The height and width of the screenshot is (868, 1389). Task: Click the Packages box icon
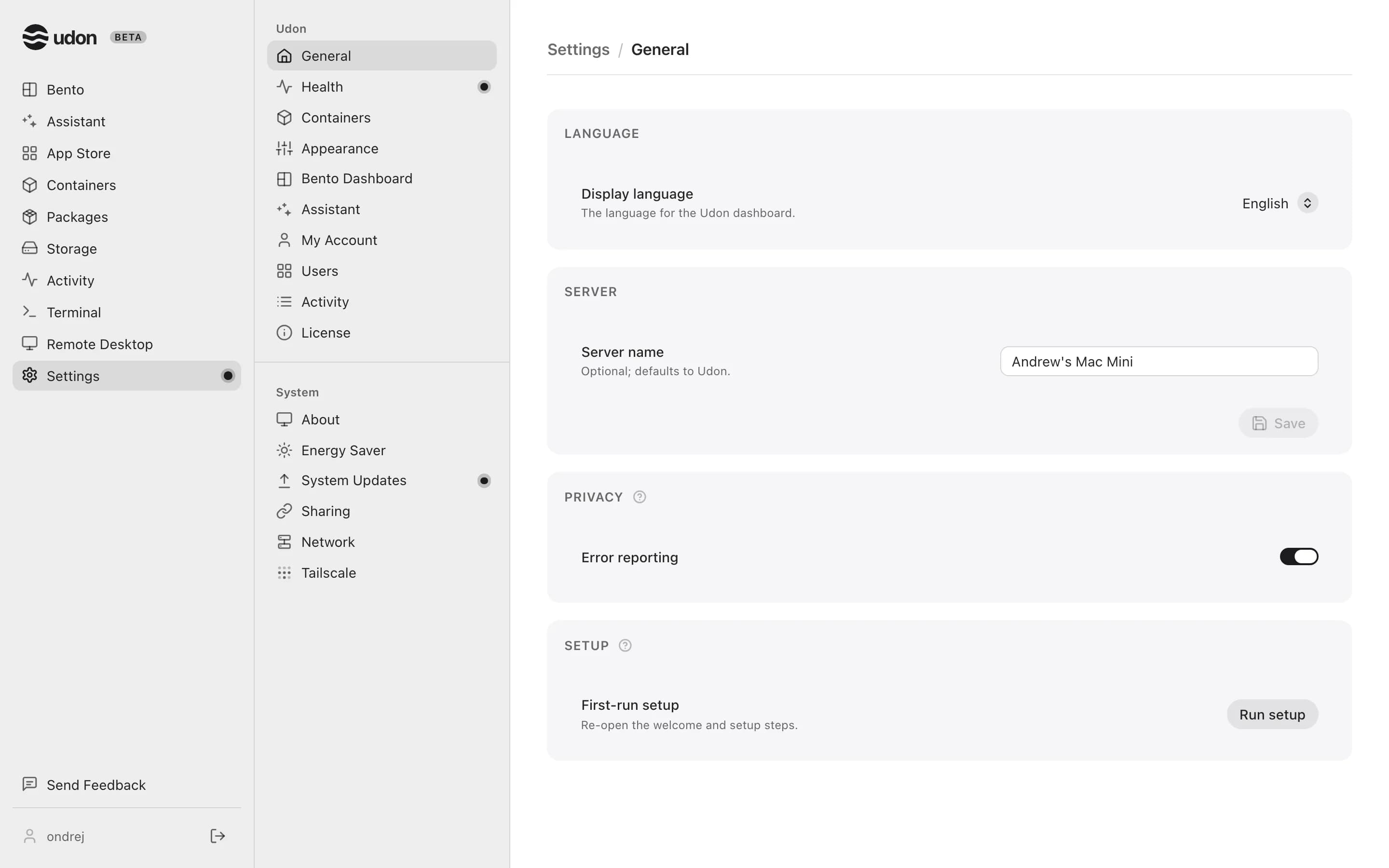coord(29,217)
